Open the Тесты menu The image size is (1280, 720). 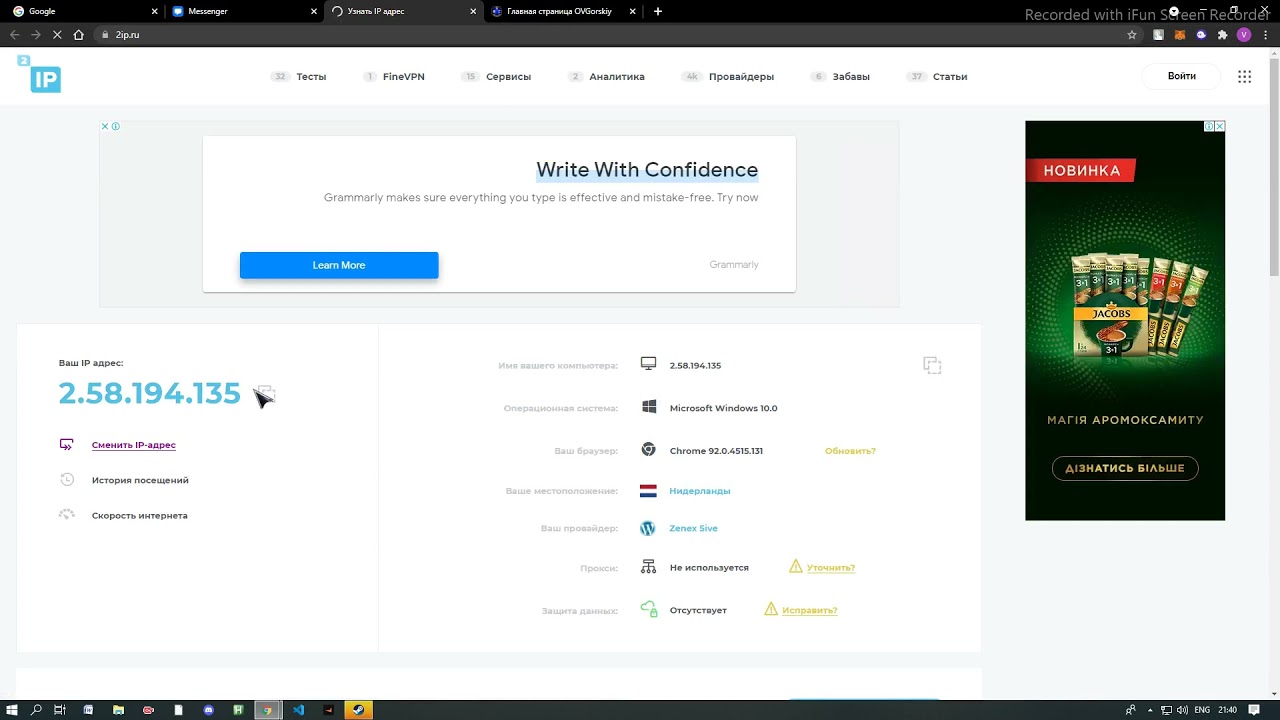point(311,76)
